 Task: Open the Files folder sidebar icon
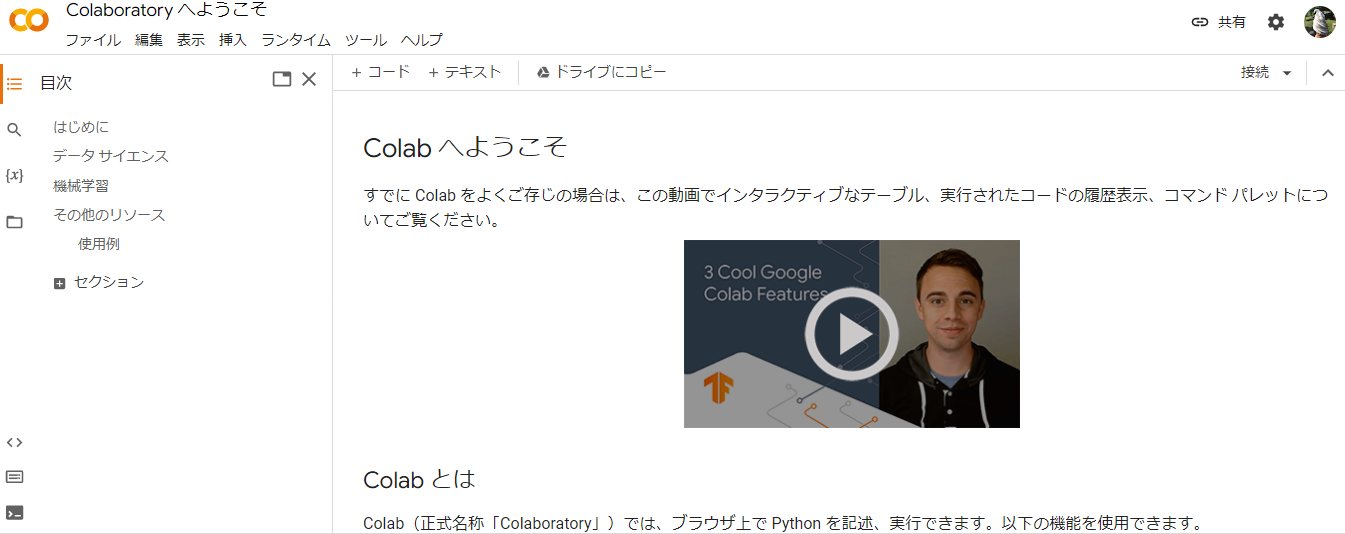[x=14, y=222]
